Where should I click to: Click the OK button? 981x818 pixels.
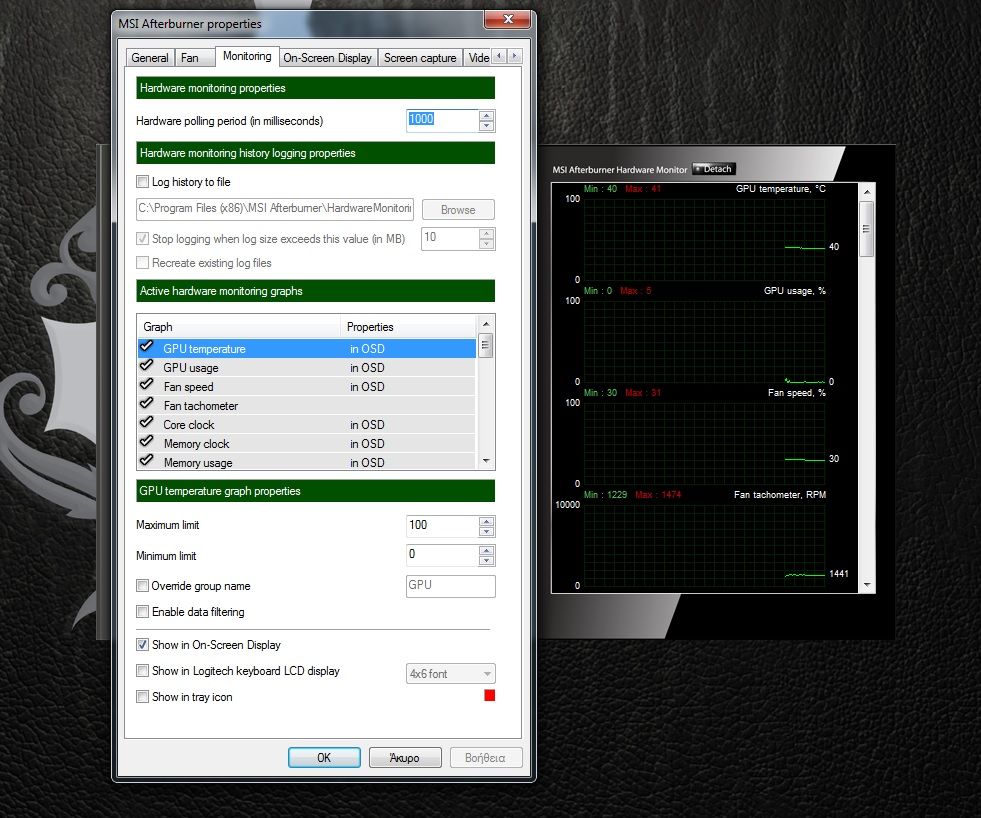pos(324,758)
